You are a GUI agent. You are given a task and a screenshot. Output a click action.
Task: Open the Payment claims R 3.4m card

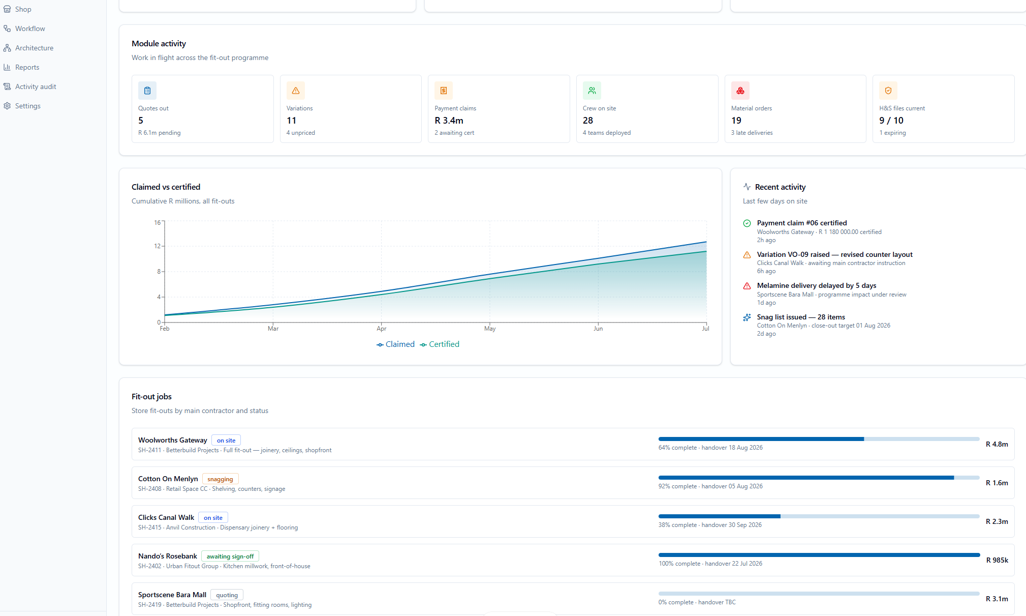pyautogui.click(x=499, y=109)
